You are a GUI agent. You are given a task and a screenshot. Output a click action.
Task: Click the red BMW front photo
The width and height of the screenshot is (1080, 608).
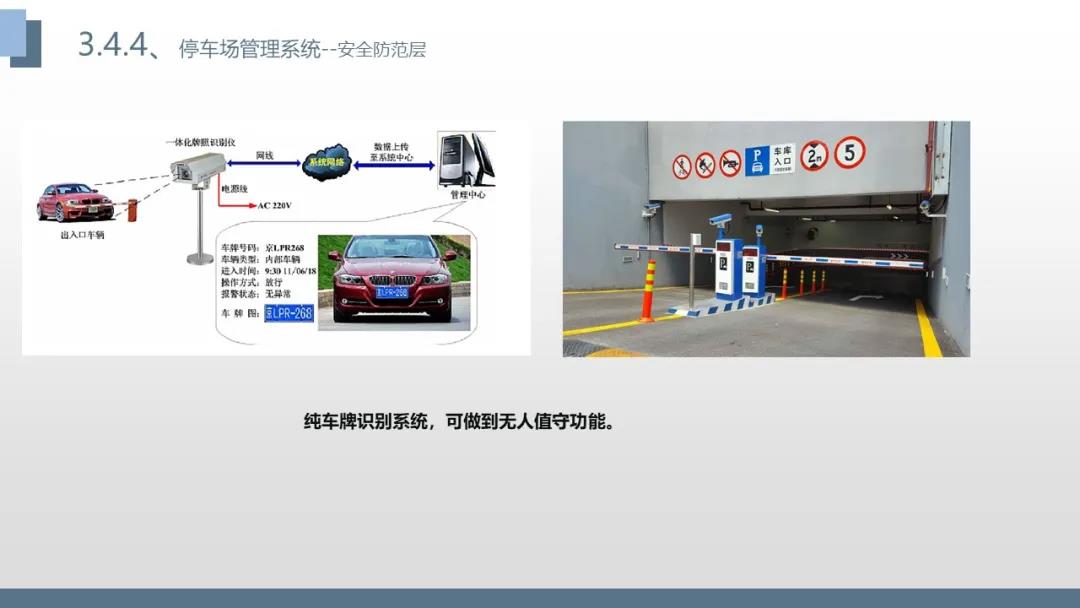(x=394, y=279)
